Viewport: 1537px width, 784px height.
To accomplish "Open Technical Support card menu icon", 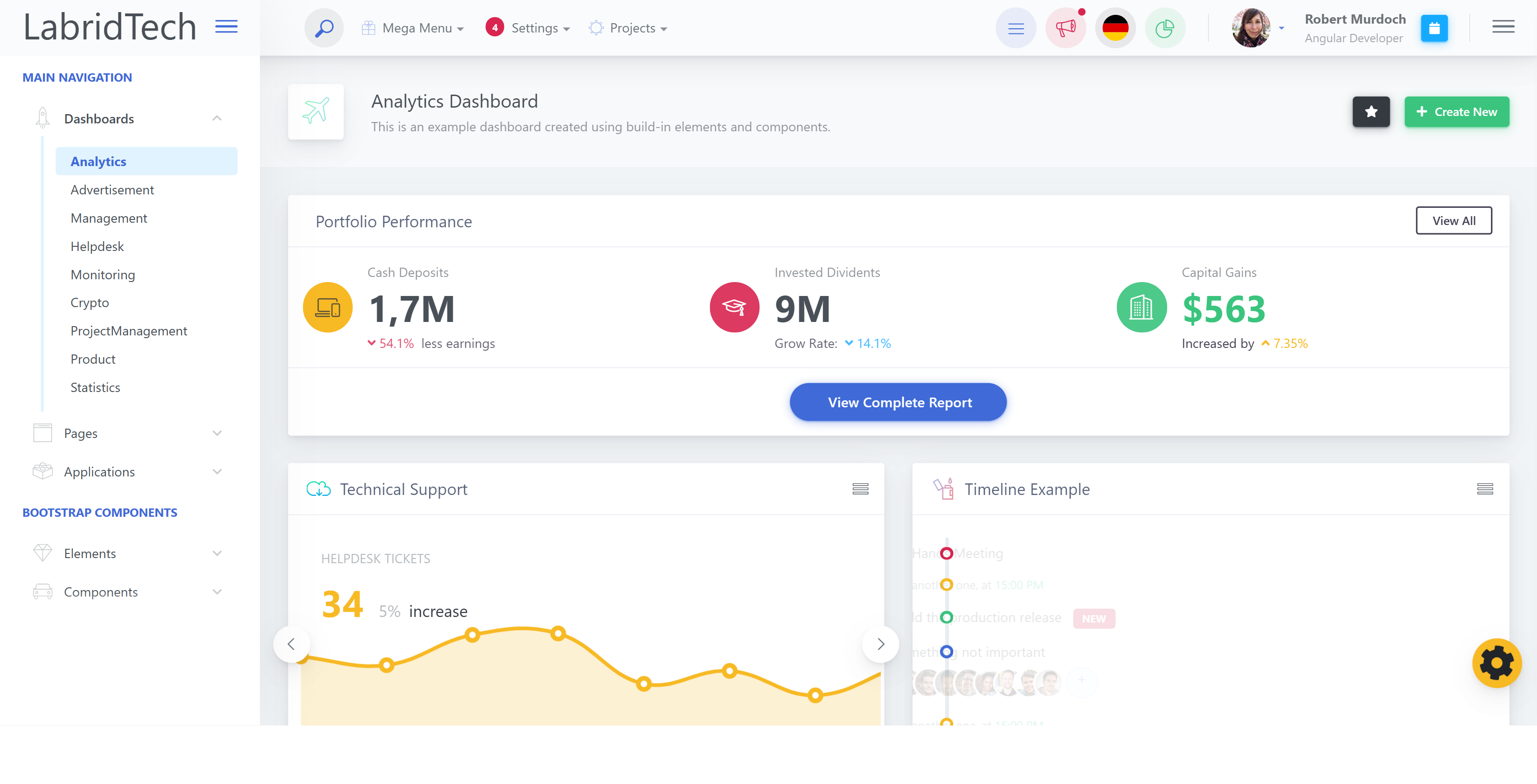I will 860,488.
